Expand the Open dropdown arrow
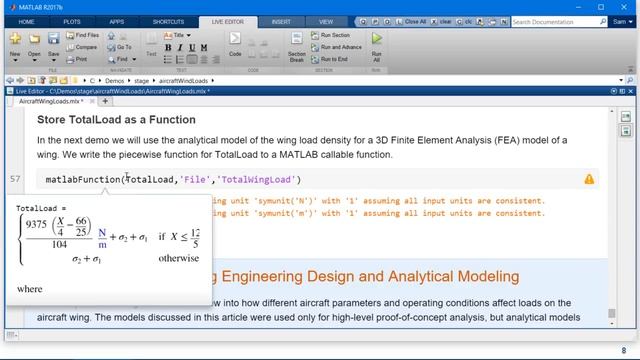 [34, 60]
